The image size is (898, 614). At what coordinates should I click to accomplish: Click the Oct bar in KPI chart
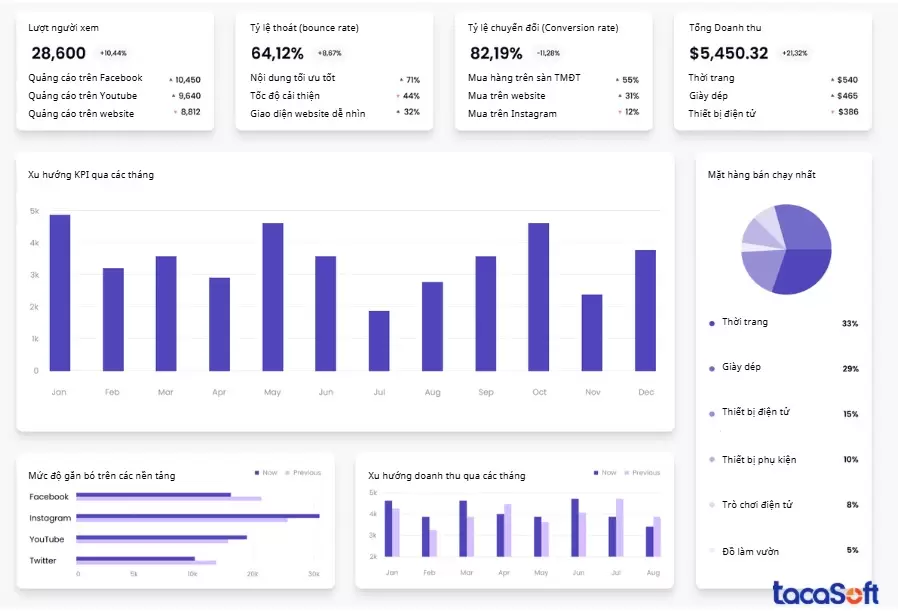(539, 297)
